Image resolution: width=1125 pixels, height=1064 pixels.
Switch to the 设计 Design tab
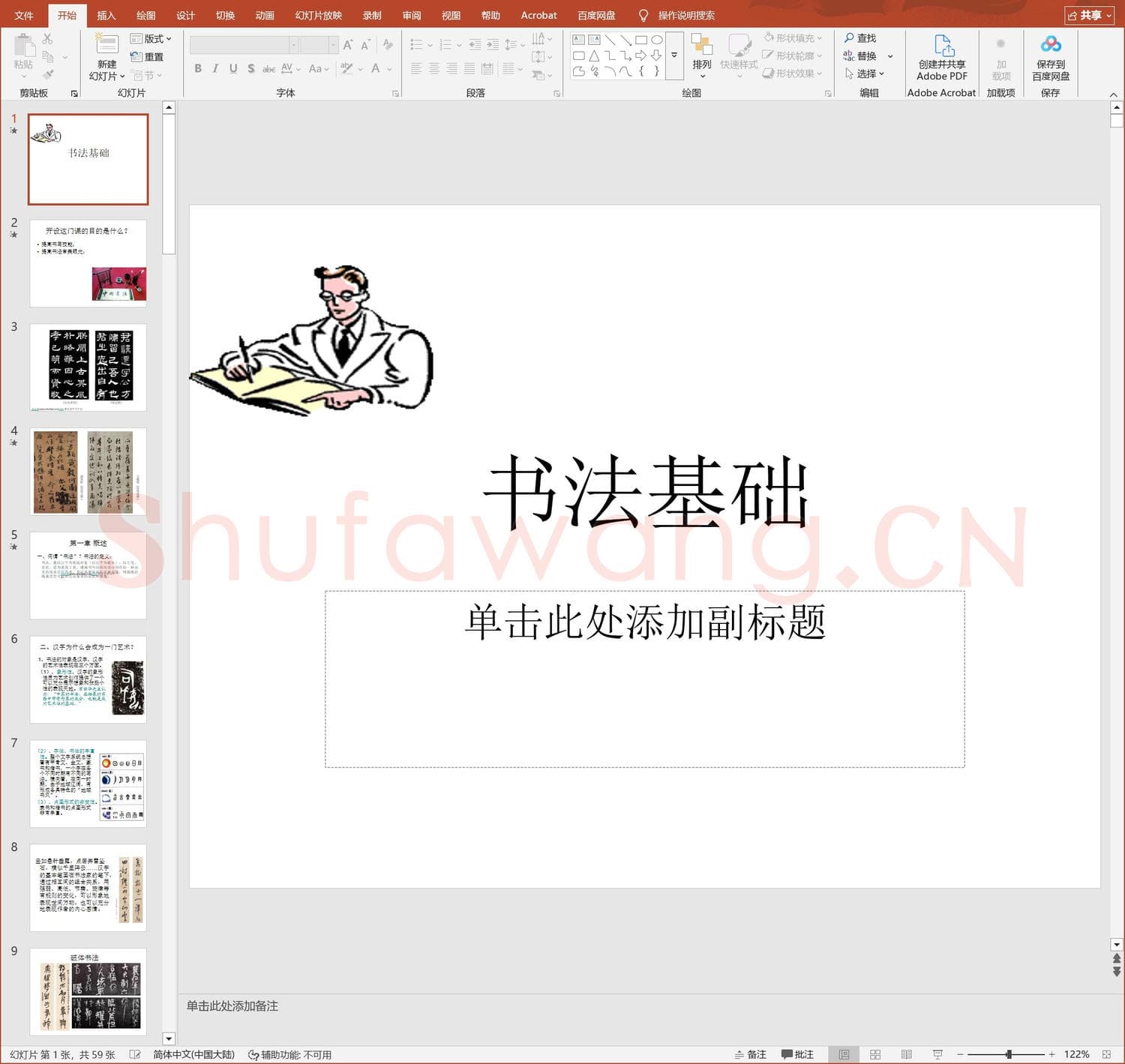coord(185,15)
